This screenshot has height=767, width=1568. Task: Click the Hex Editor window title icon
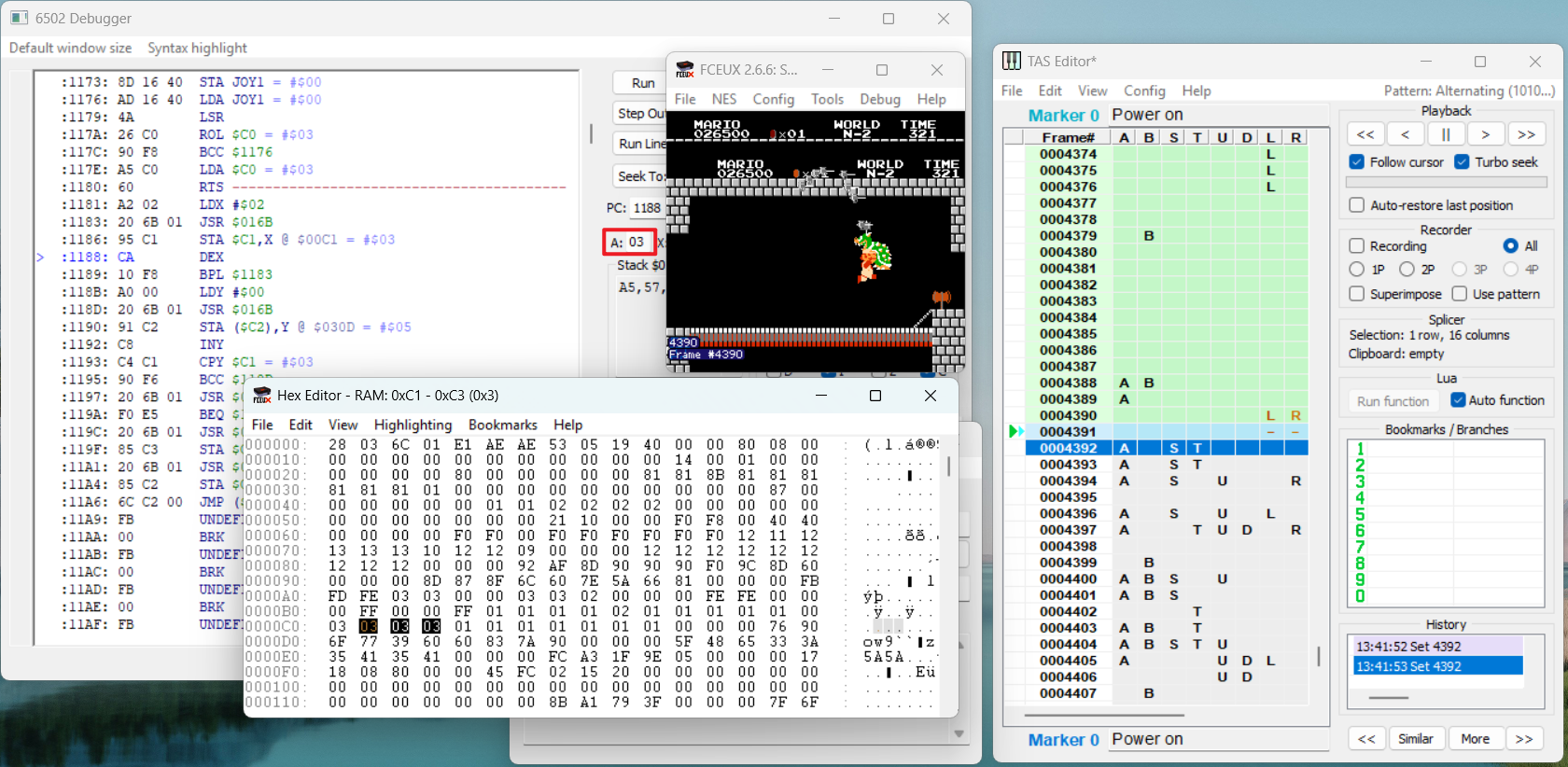pyautogui.click(x=262, y=396)
